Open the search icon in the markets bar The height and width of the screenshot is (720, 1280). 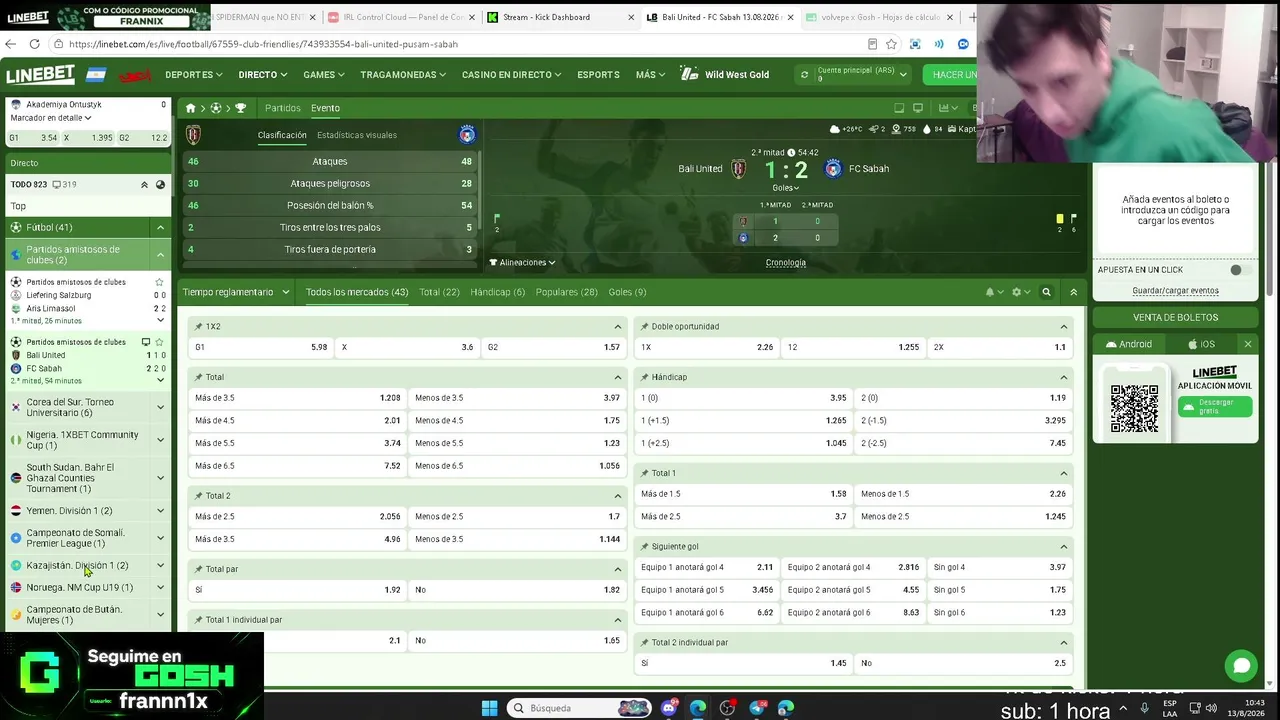click(x=1046, y=292)
